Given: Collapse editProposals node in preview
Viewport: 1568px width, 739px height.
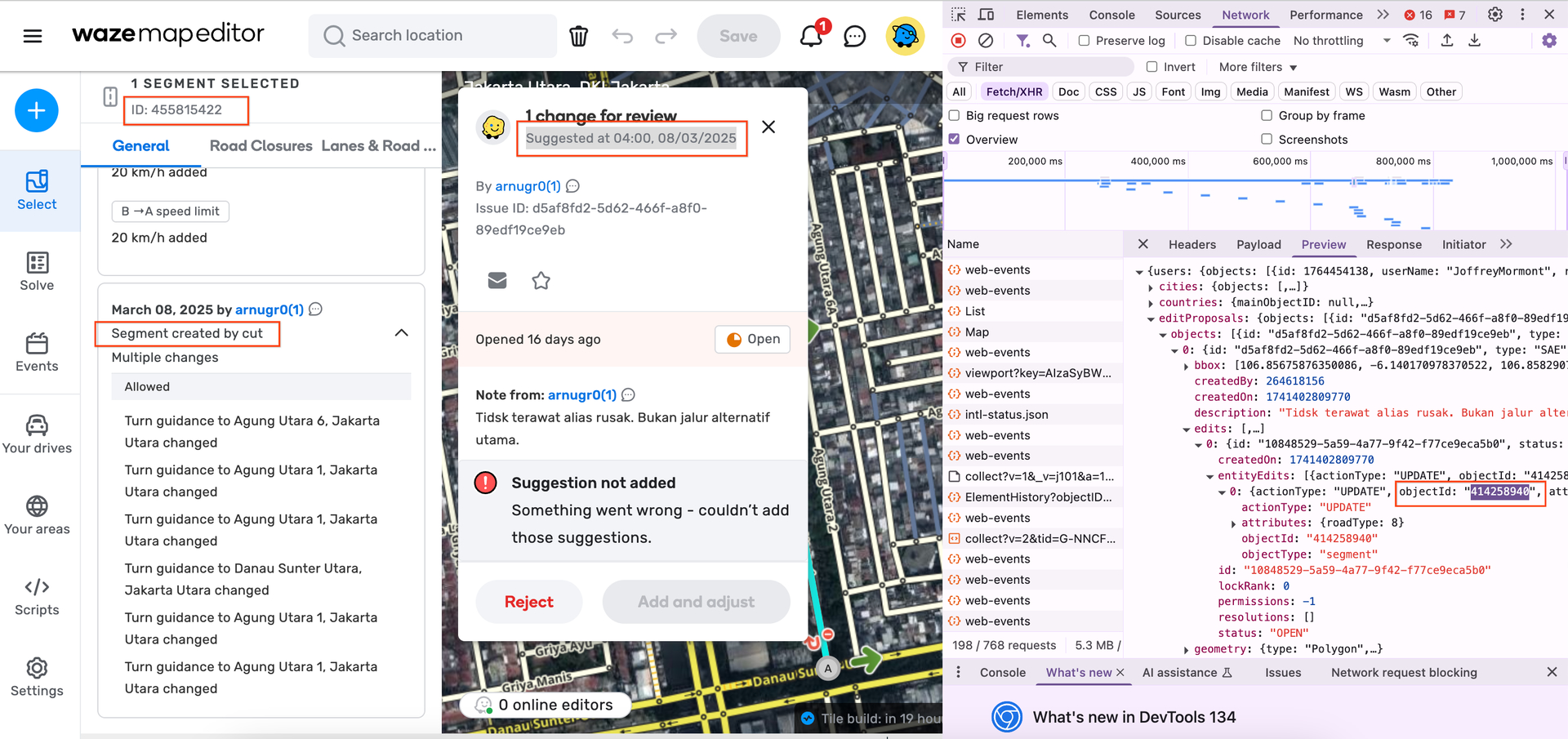Looking at the screenshot, I should 1151,319.
